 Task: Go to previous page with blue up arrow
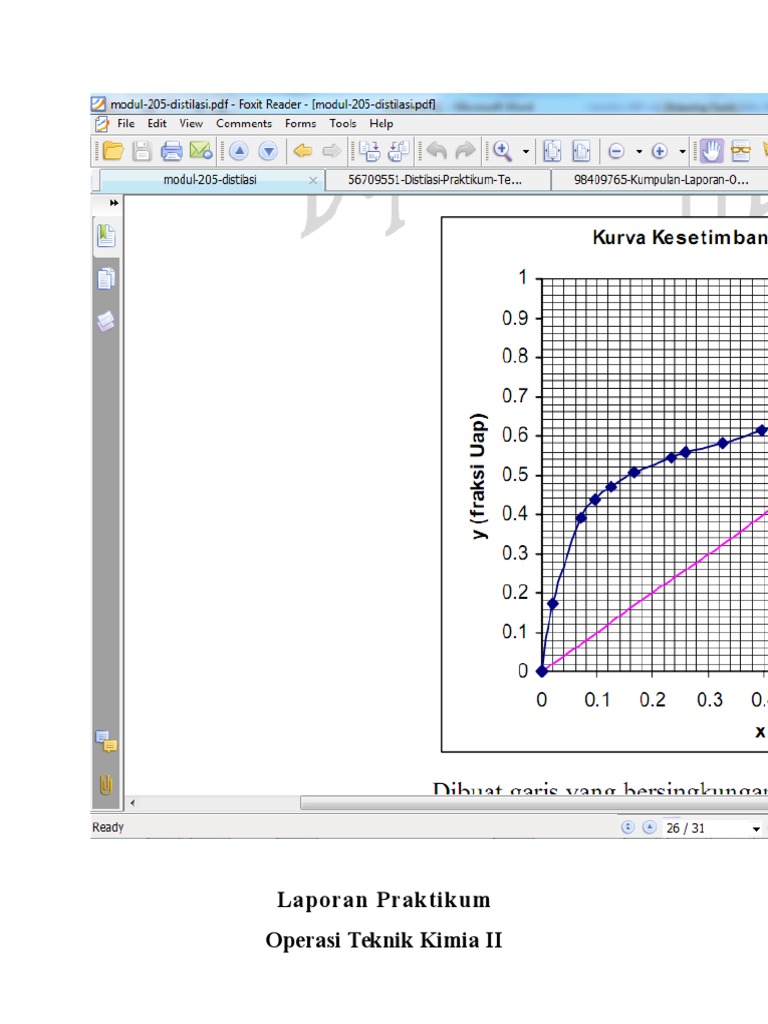(x=238, y=151)
